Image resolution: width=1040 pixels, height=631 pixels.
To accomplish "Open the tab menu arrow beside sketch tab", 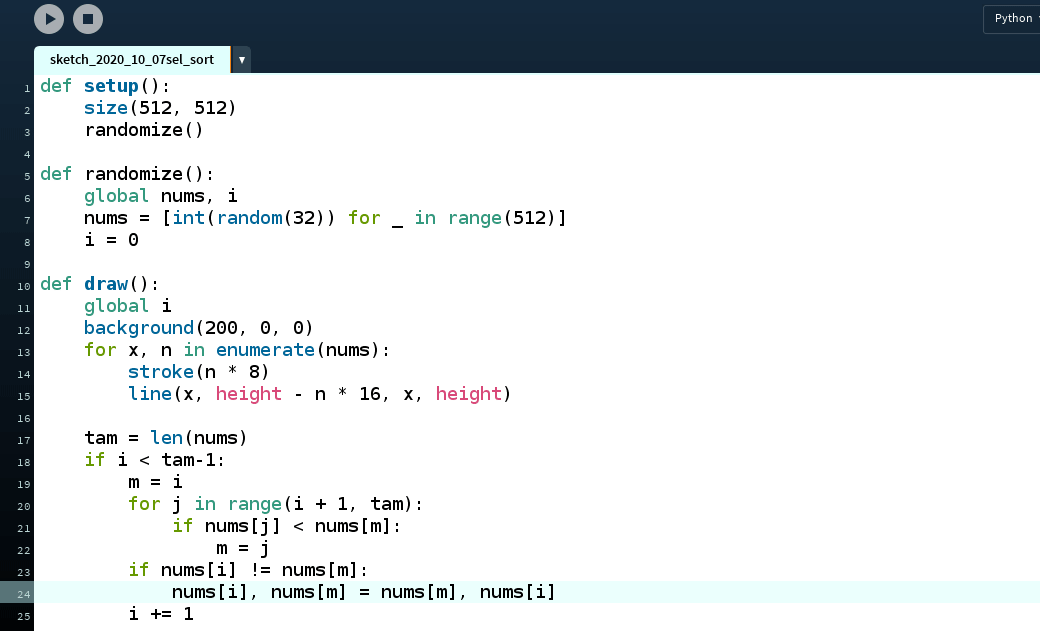I will [241, 60].
